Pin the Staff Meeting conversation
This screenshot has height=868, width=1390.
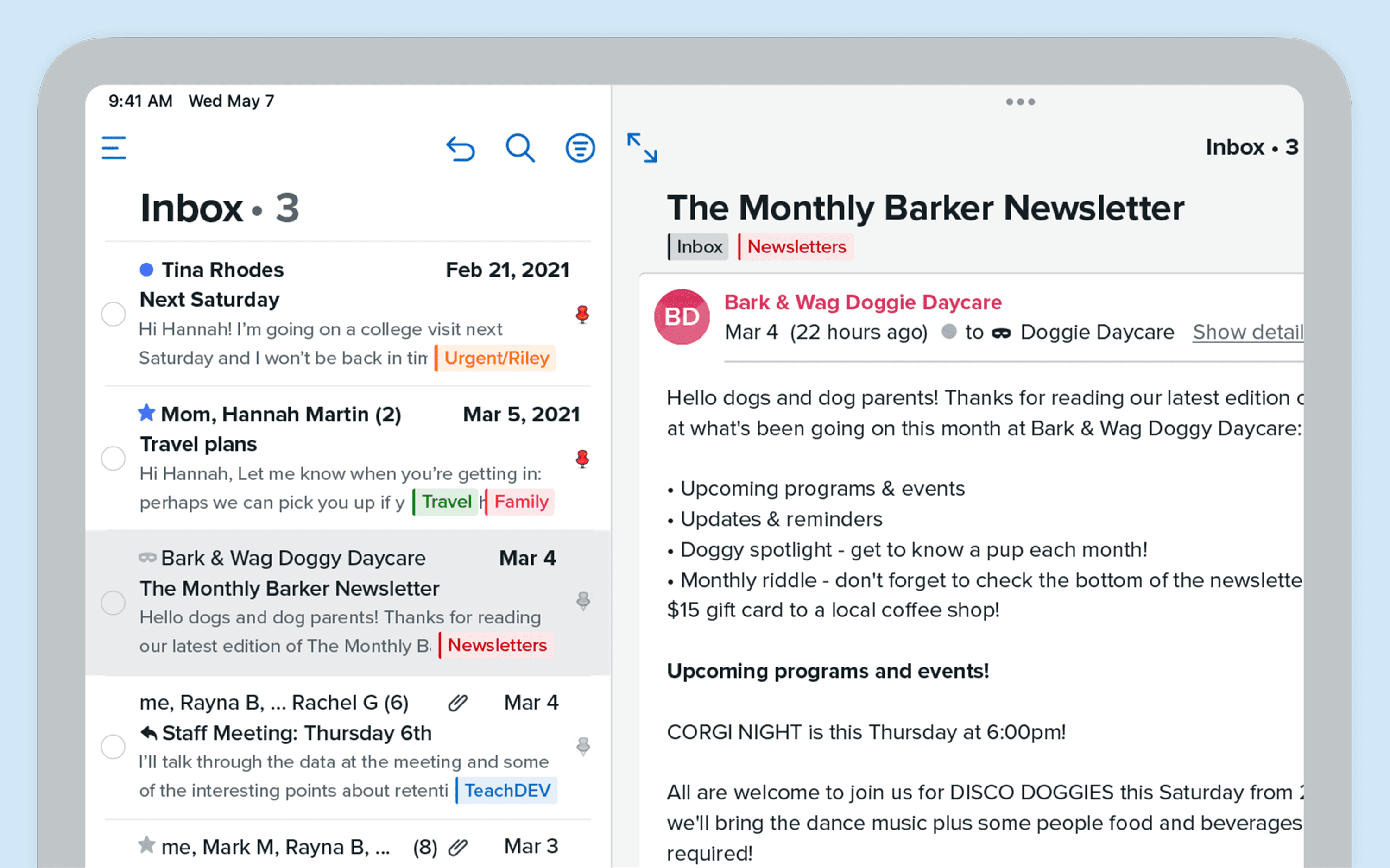[x=583, y=746]
